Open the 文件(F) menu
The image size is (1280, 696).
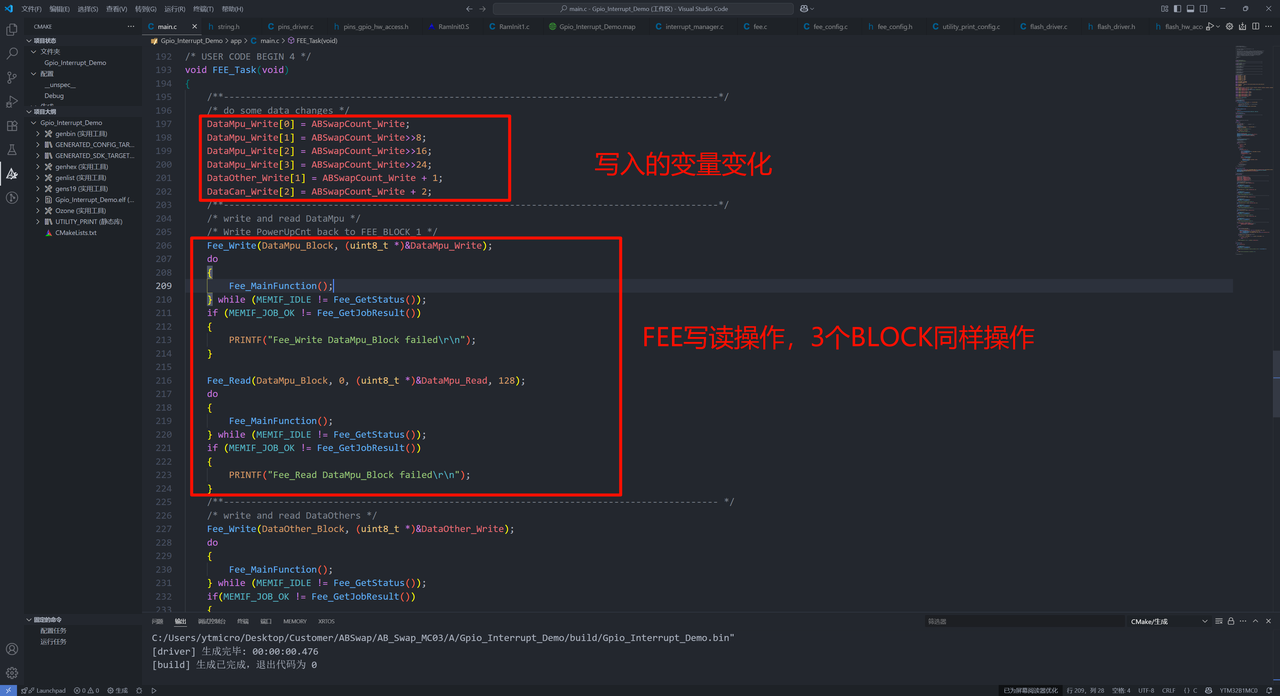(x=32, y=8)
